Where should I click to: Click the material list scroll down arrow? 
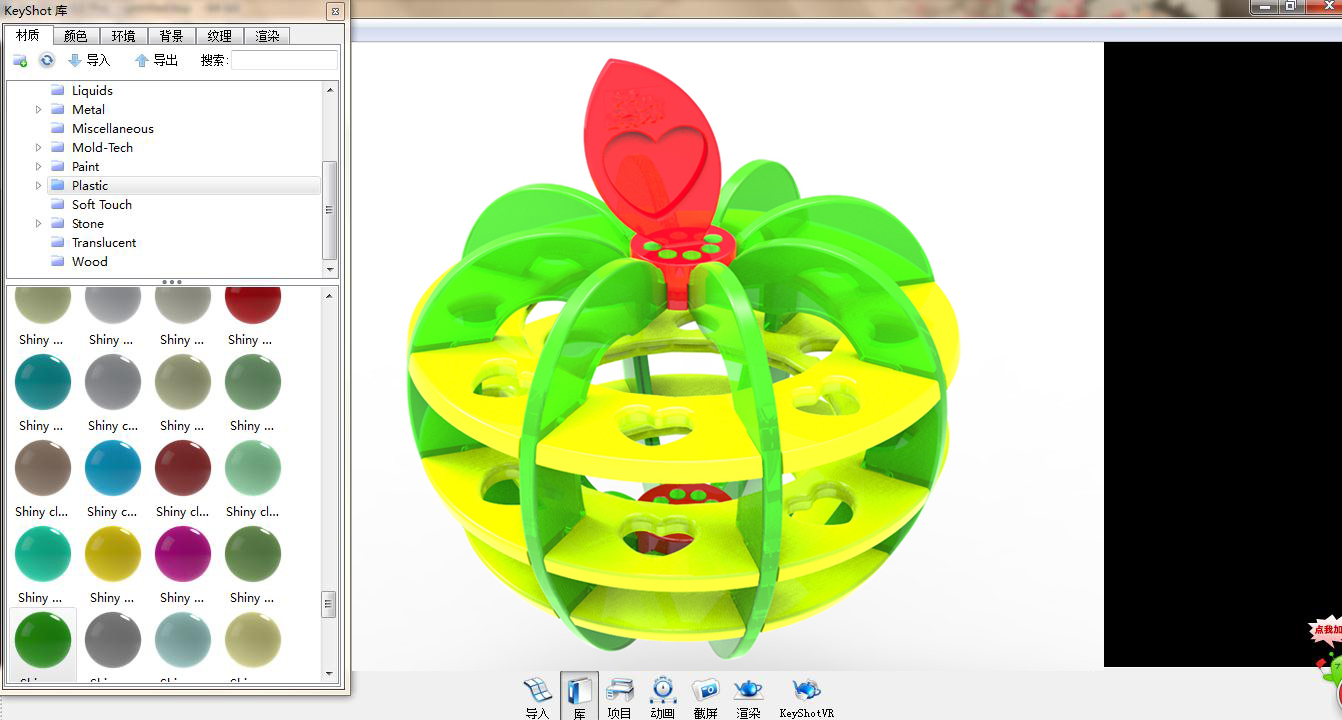point(329,676)
